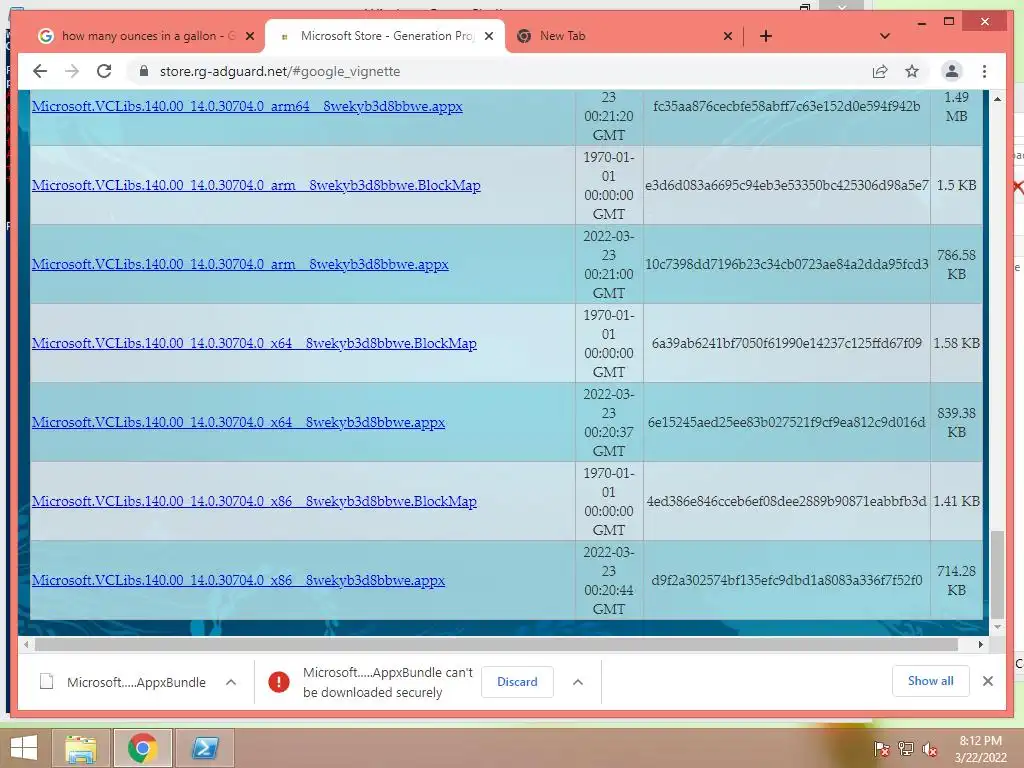Open the Chrome profile avatar icon
Viewport: 1024px width, 768px height.
(952, 71)
